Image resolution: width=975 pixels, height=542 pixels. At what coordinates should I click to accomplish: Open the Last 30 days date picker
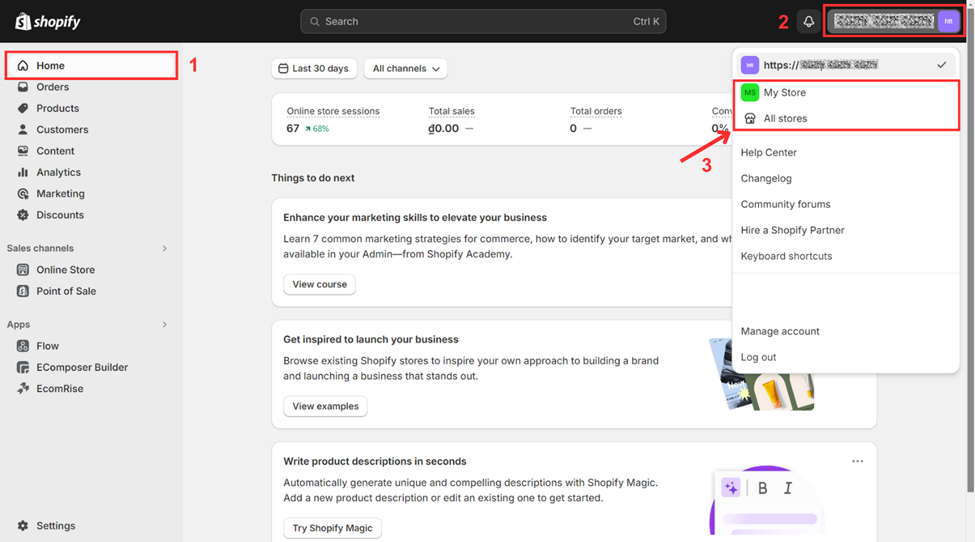click(314, 68)
